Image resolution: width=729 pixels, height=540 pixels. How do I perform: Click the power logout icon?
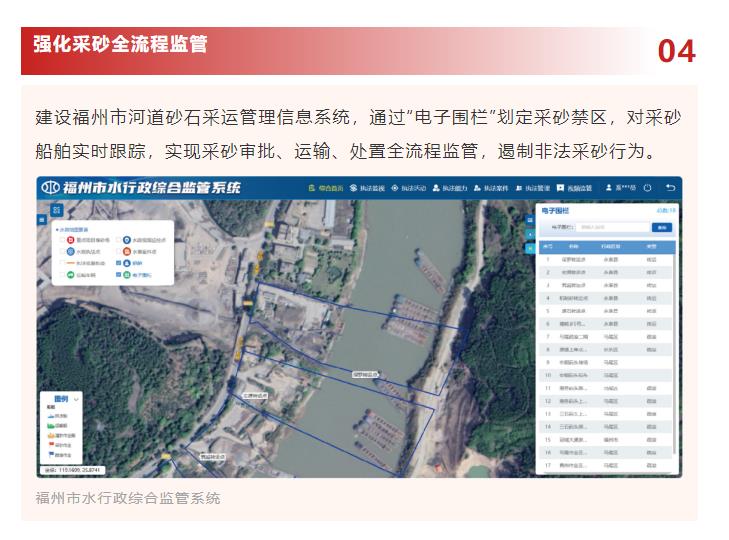pos(648,188)
